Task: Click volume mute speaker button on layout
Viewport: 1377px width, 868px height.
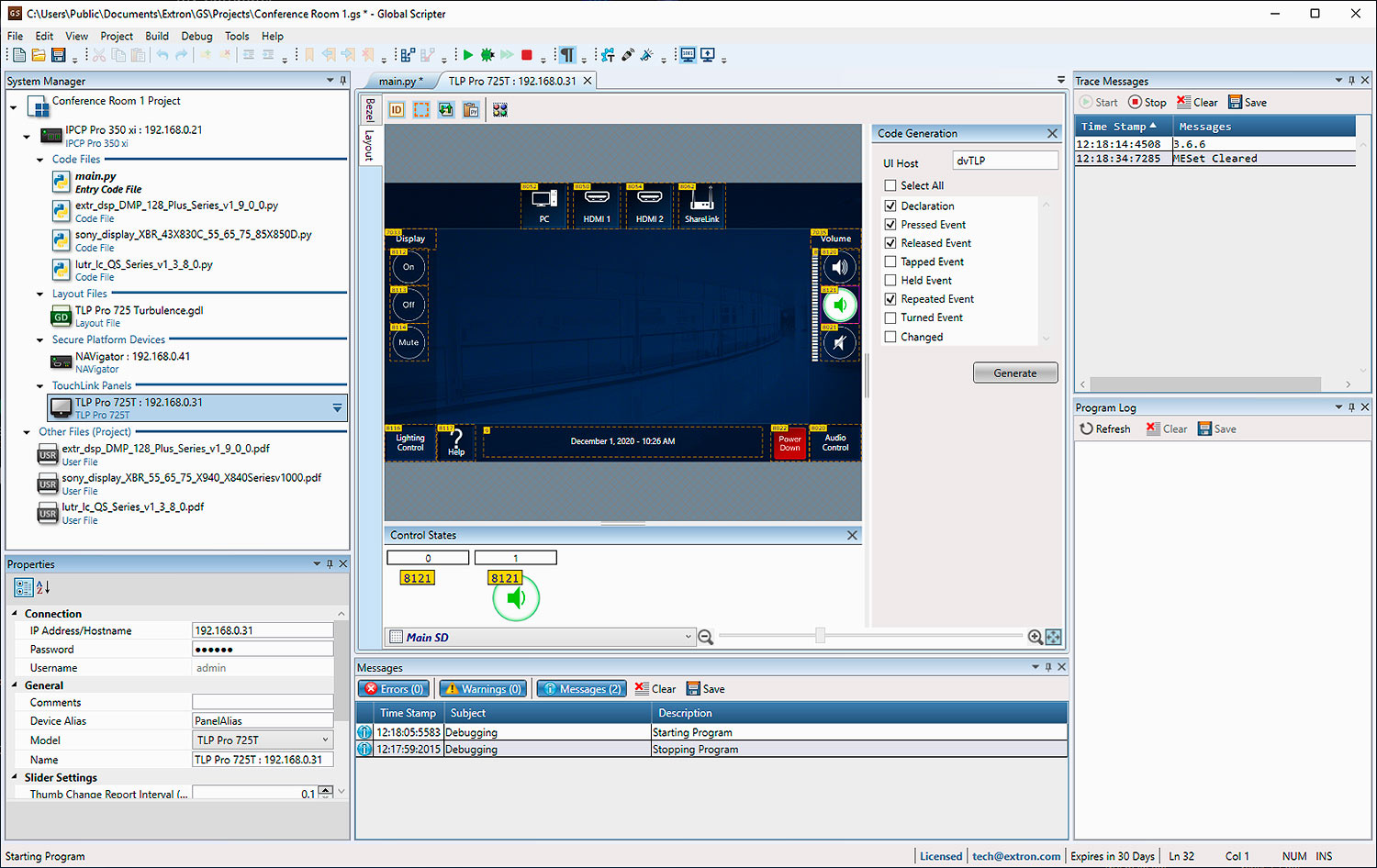Action: (839, 343)
